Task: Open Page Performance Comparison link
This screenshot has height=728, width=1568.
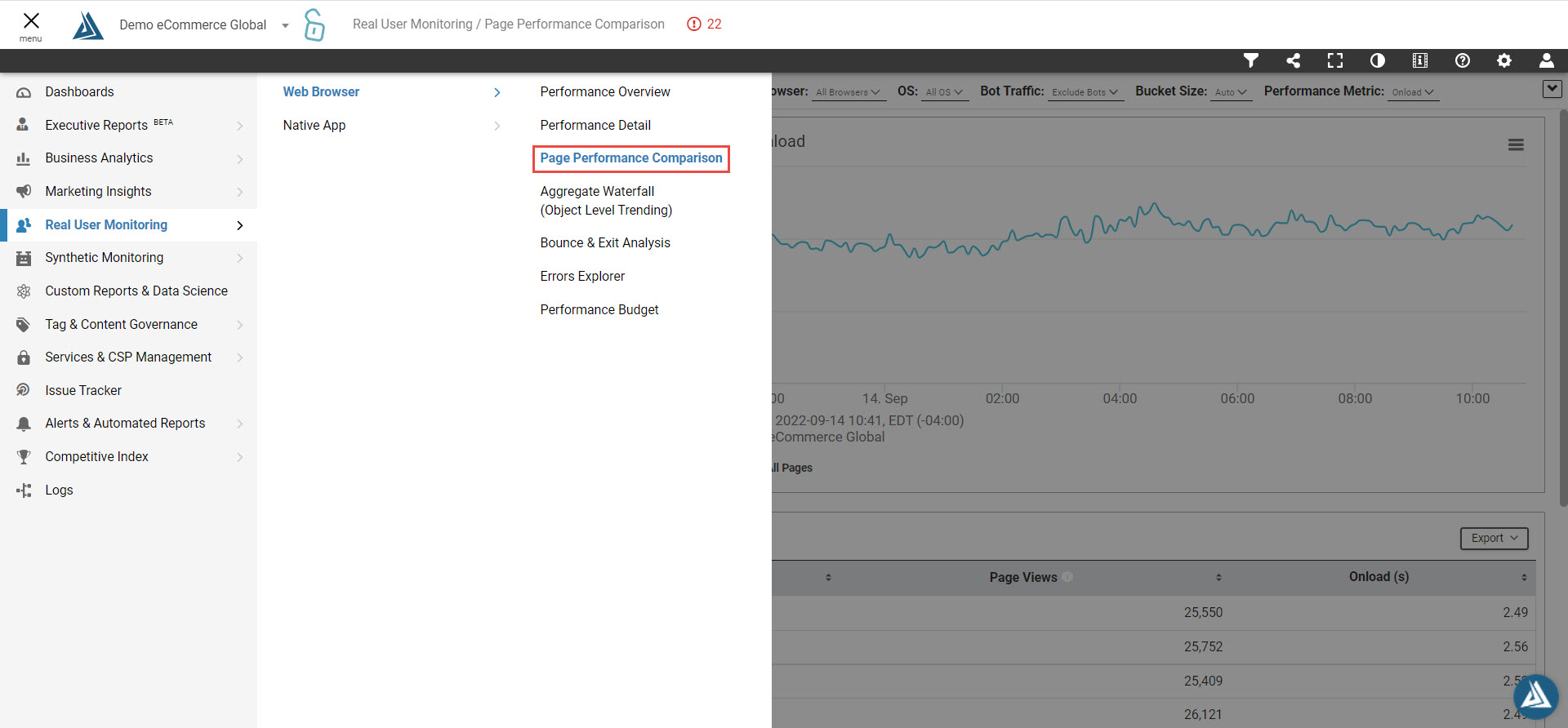Action: point(631,158)
